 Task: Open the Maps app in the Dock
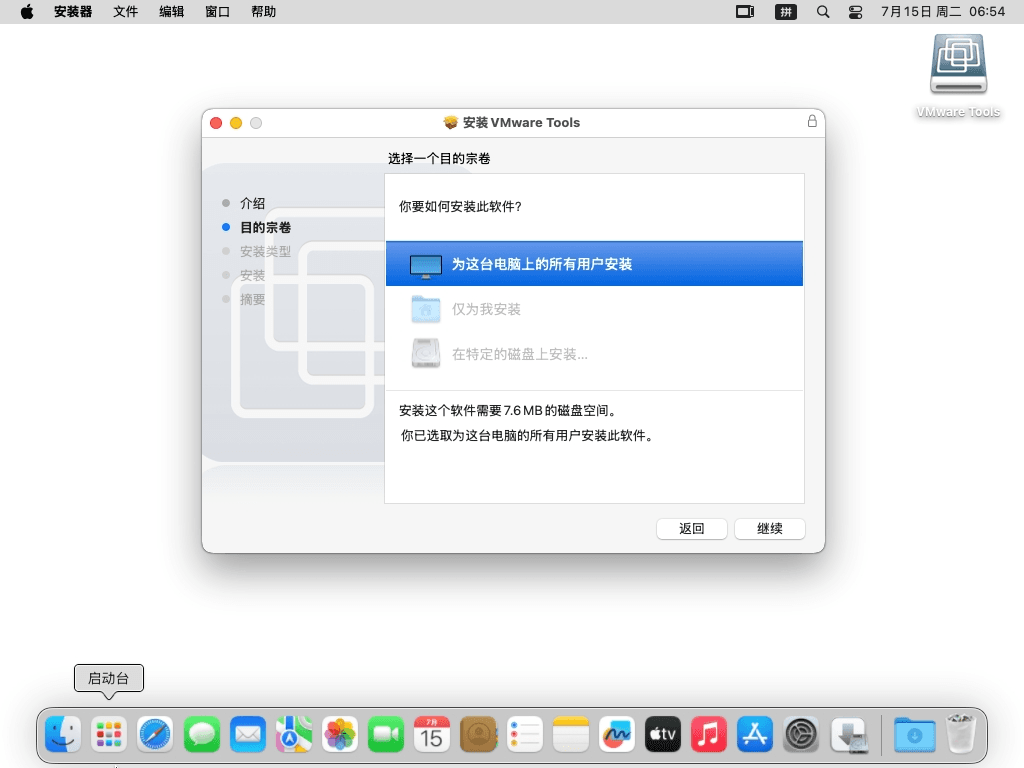click(x=294, y=735)
